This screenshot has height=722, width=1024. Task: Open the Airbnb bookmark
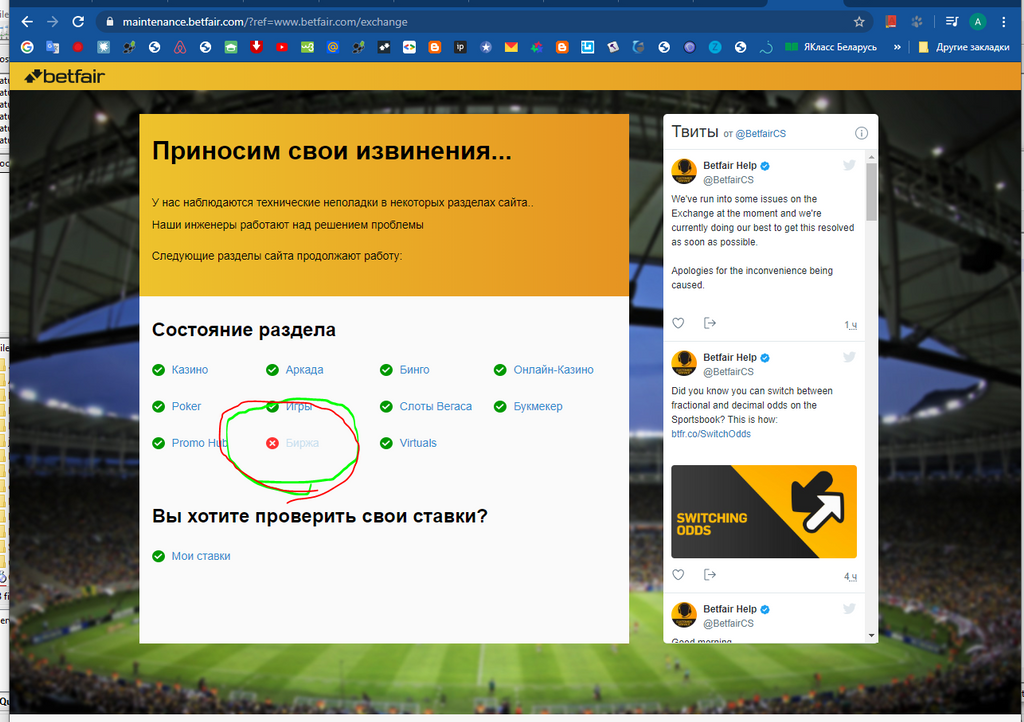tap(182, 46)
